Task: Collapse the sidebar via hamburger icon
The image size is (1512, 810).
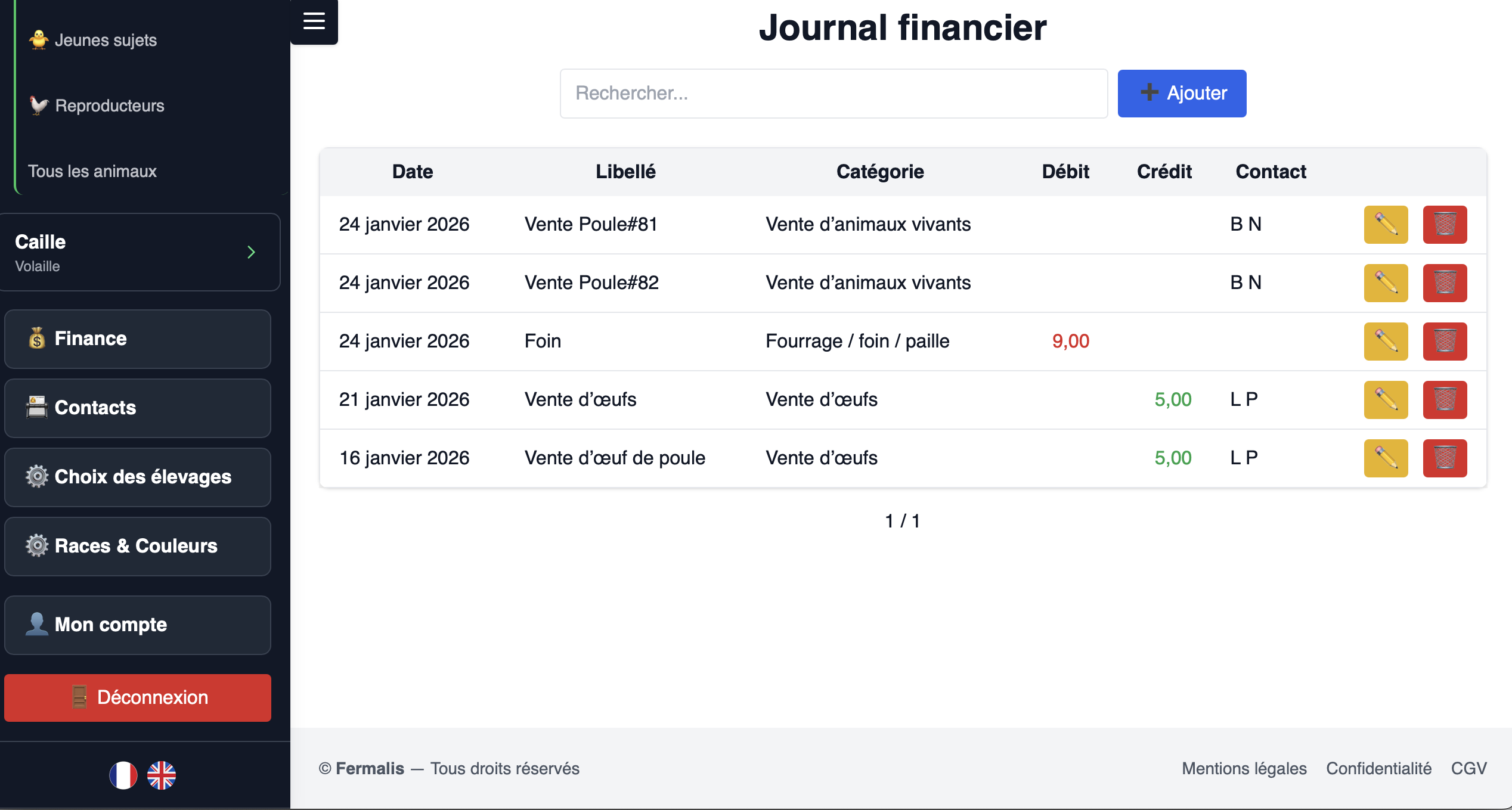Action: (314, 22)
